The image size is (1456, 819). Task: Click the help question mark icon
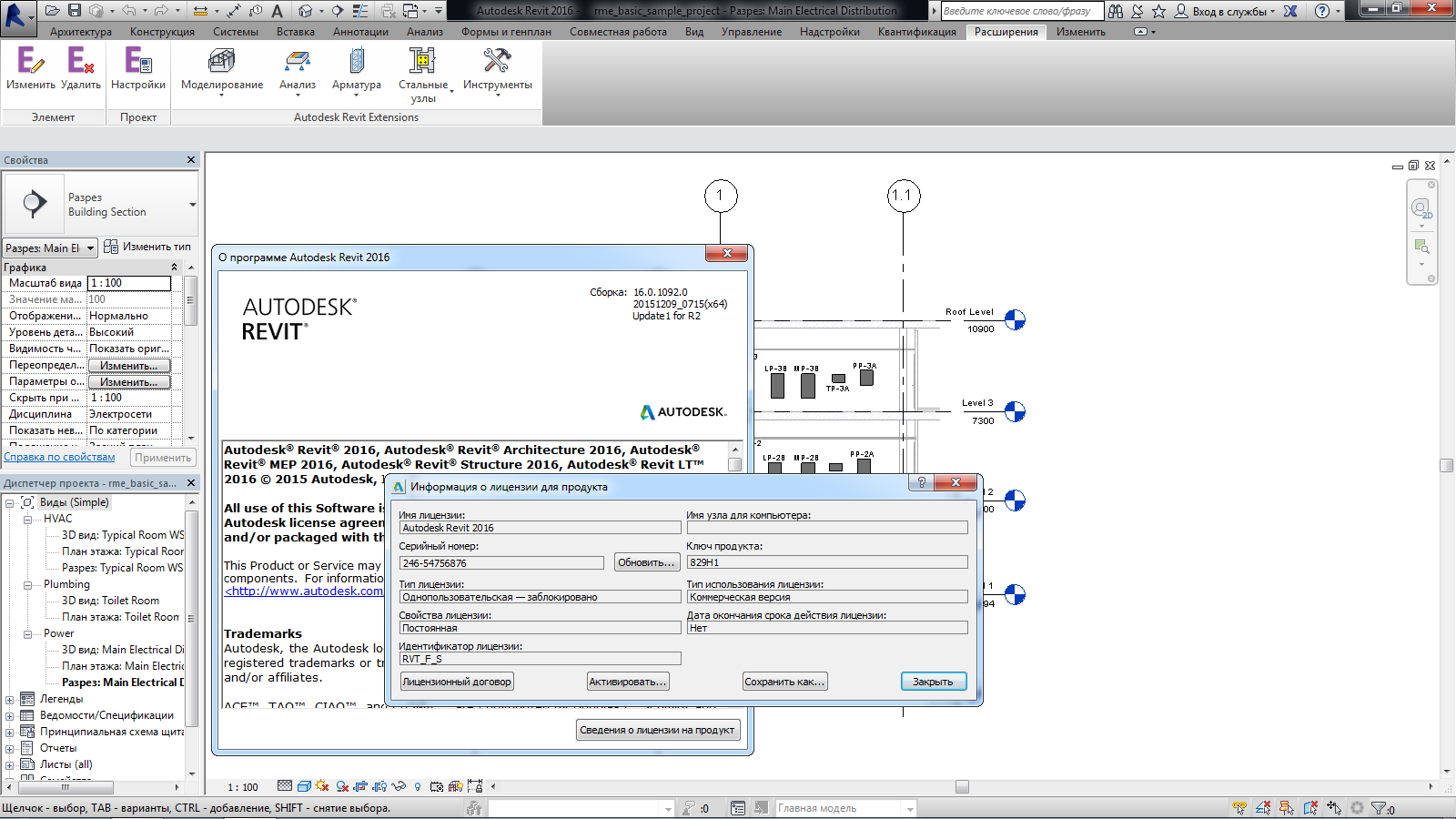(x=1322, y=11)
